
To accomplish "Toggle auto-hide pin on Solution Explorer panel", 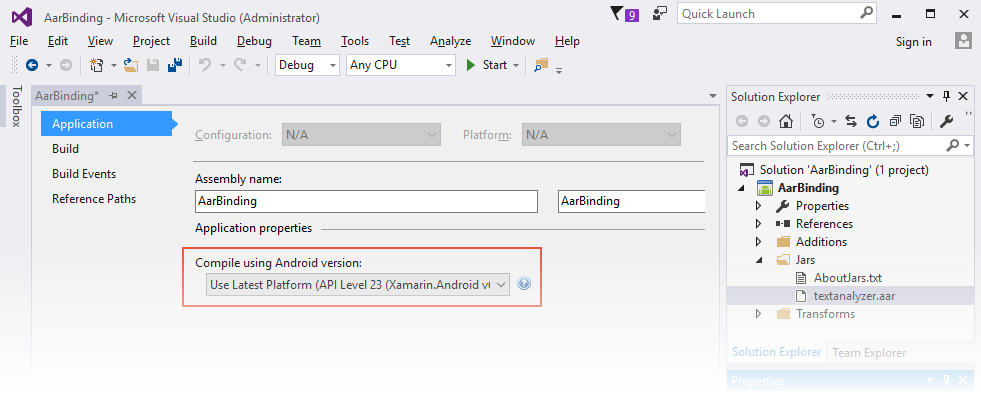I will click(947, 96).
